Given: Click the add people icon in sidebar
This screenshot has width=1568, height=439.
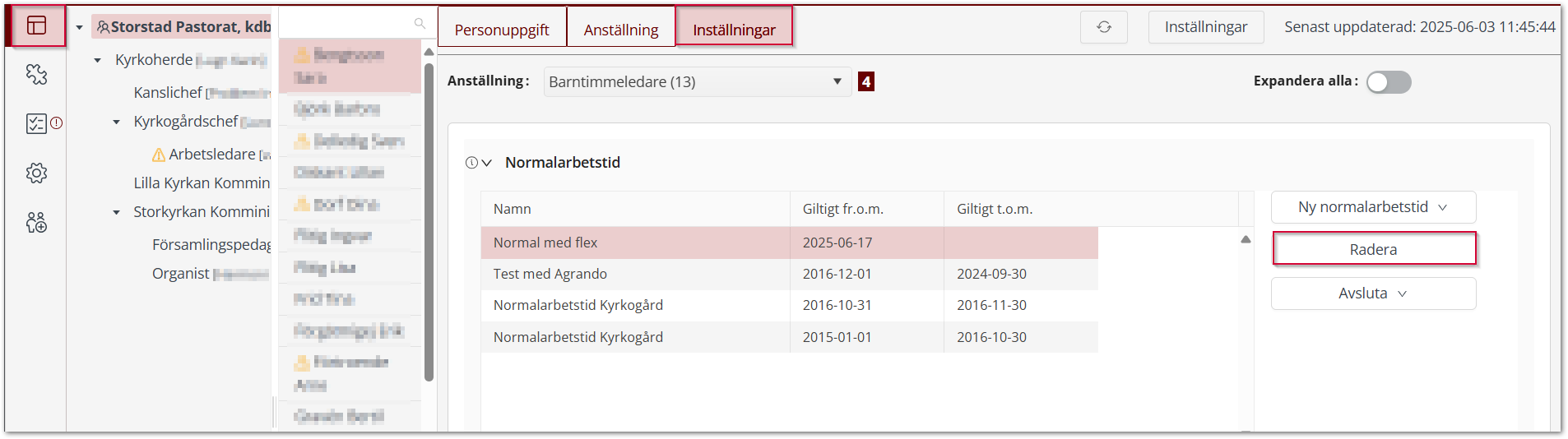Looking at the screenshot, I should click(36, 222).
